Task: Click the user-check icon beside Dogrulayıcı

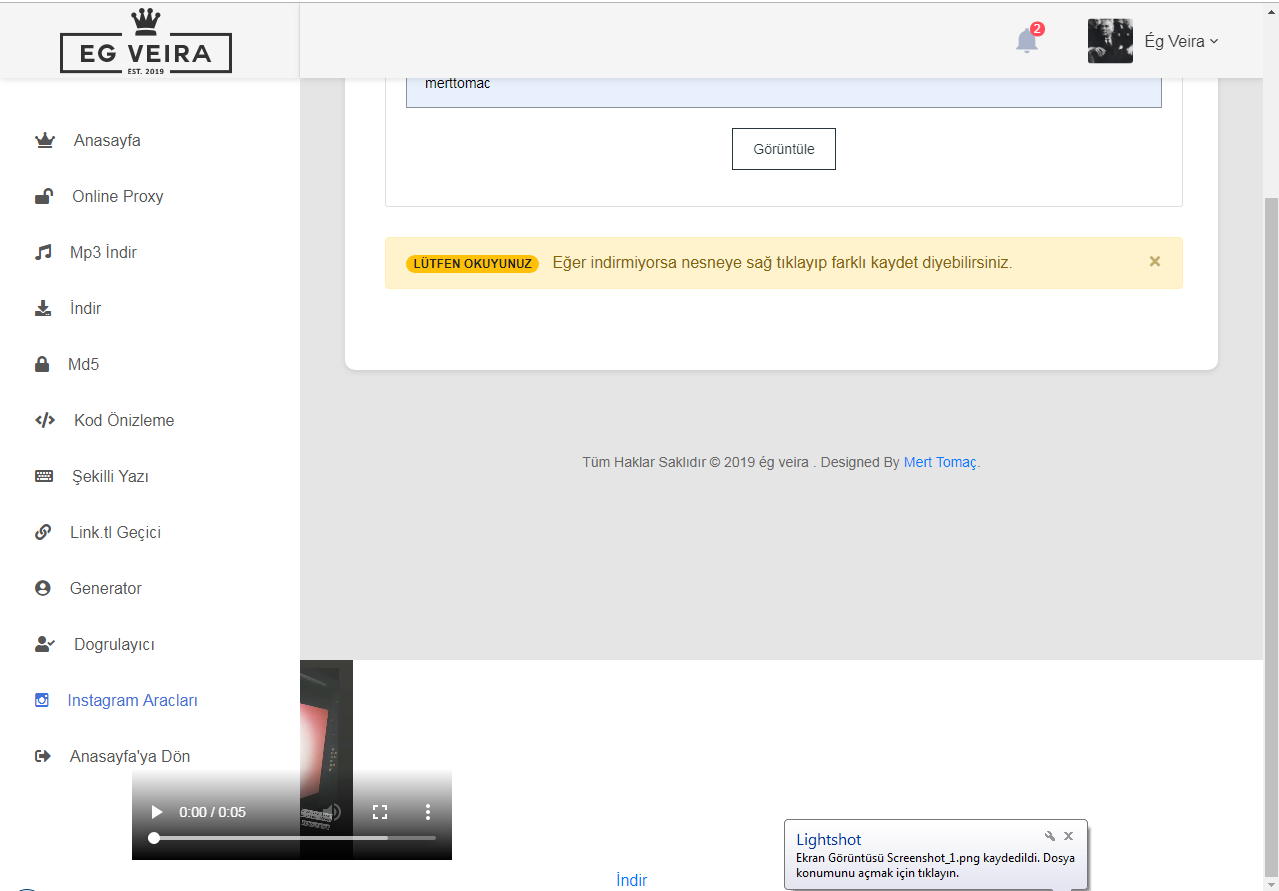Action: [x=44, y=644]
